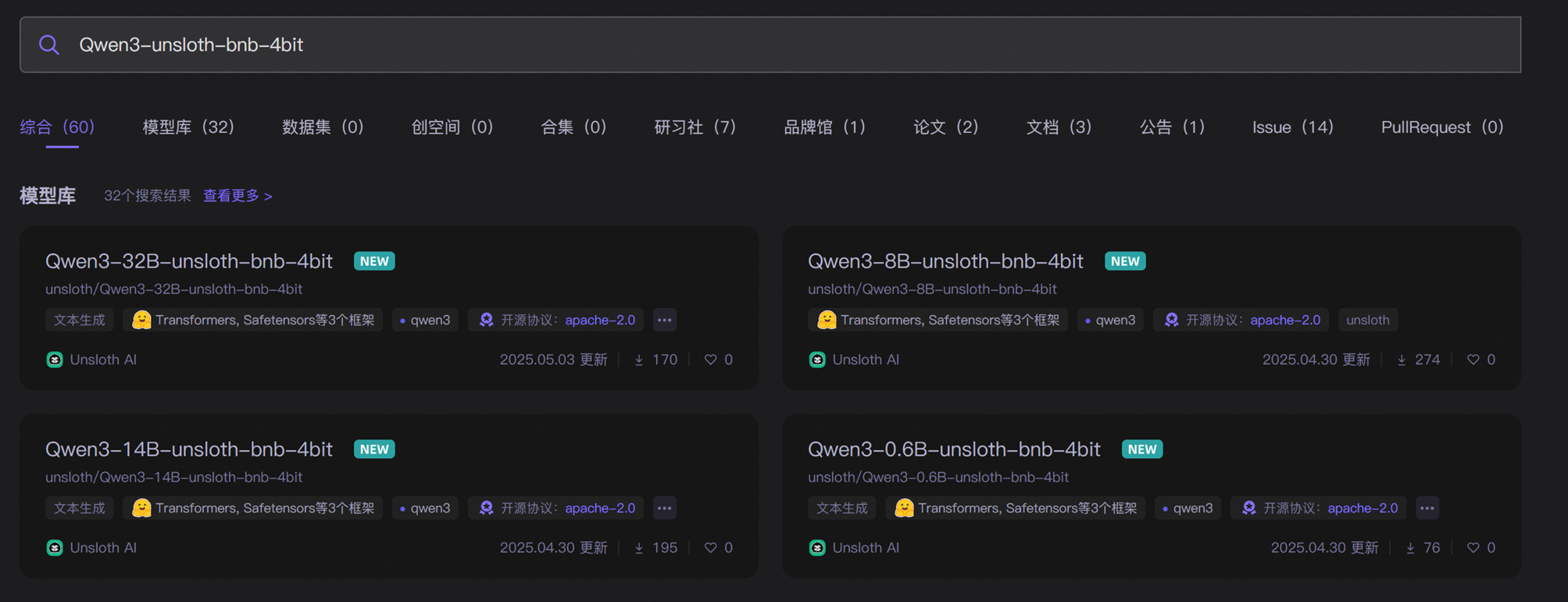Image resolution: width=1568 pixels, height=602 pixels.
Task: Click the Qwen3-unsloth-bnb-4bit search field
Action: point(770,45)
